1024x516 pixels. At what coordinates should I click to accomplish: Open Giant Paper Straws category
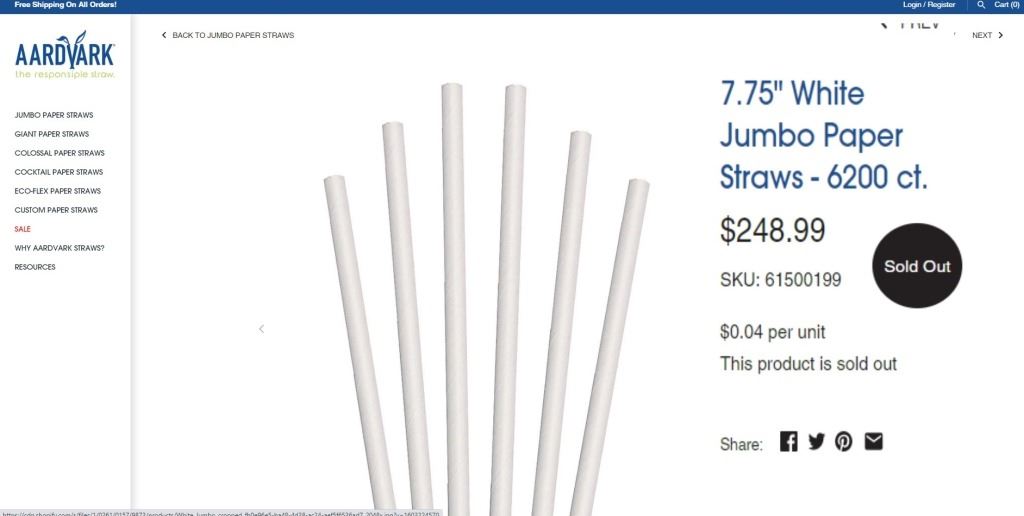click(52, 134)
